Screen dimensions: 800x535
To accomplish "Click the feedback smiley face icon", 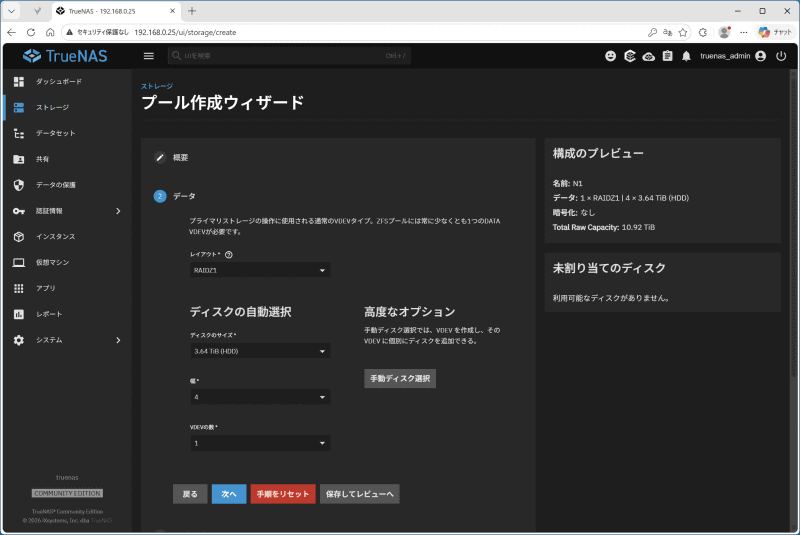I will [x=610, y=56].
